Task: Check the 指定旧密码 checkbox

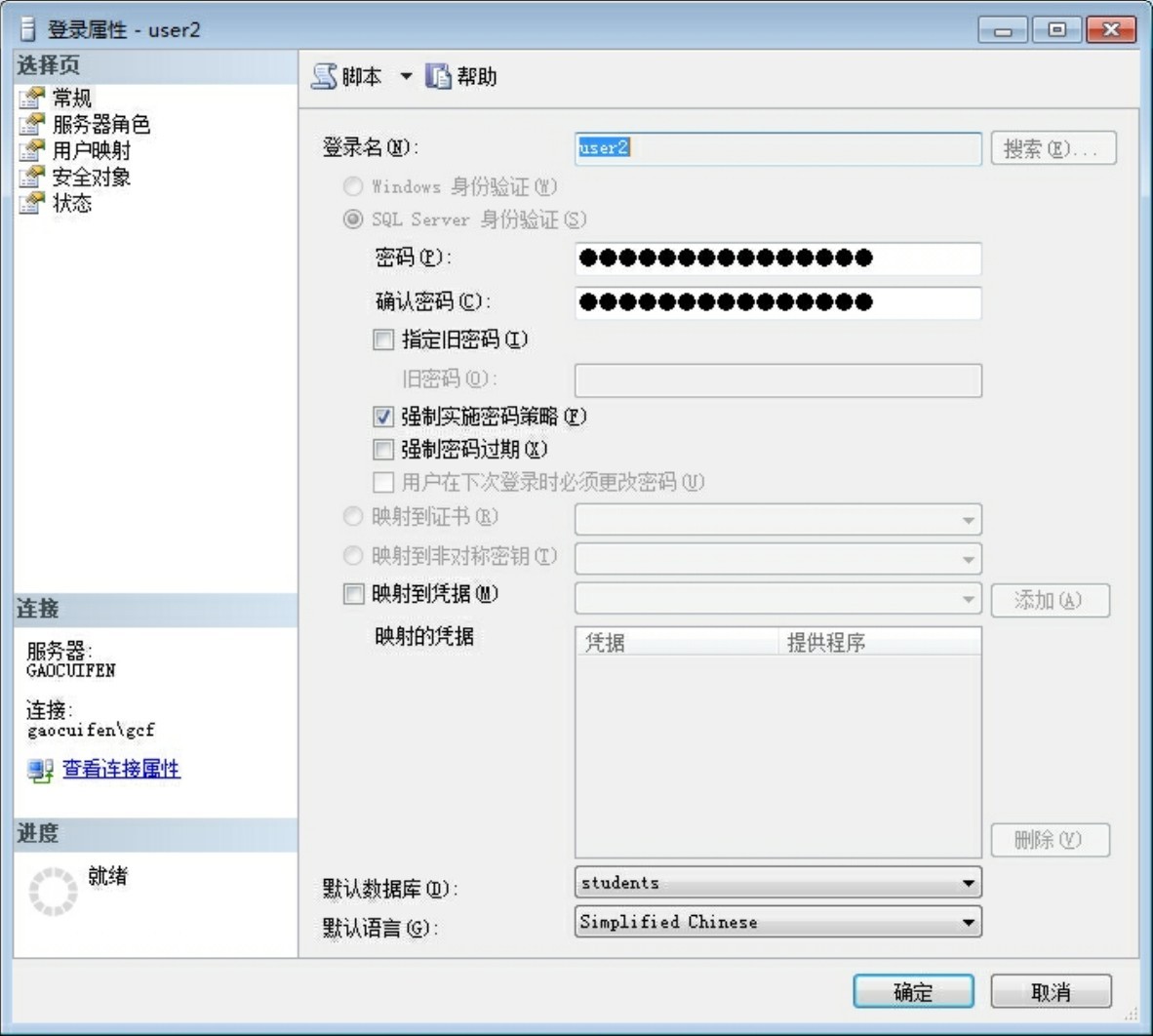Action: (x=383, y=339)
